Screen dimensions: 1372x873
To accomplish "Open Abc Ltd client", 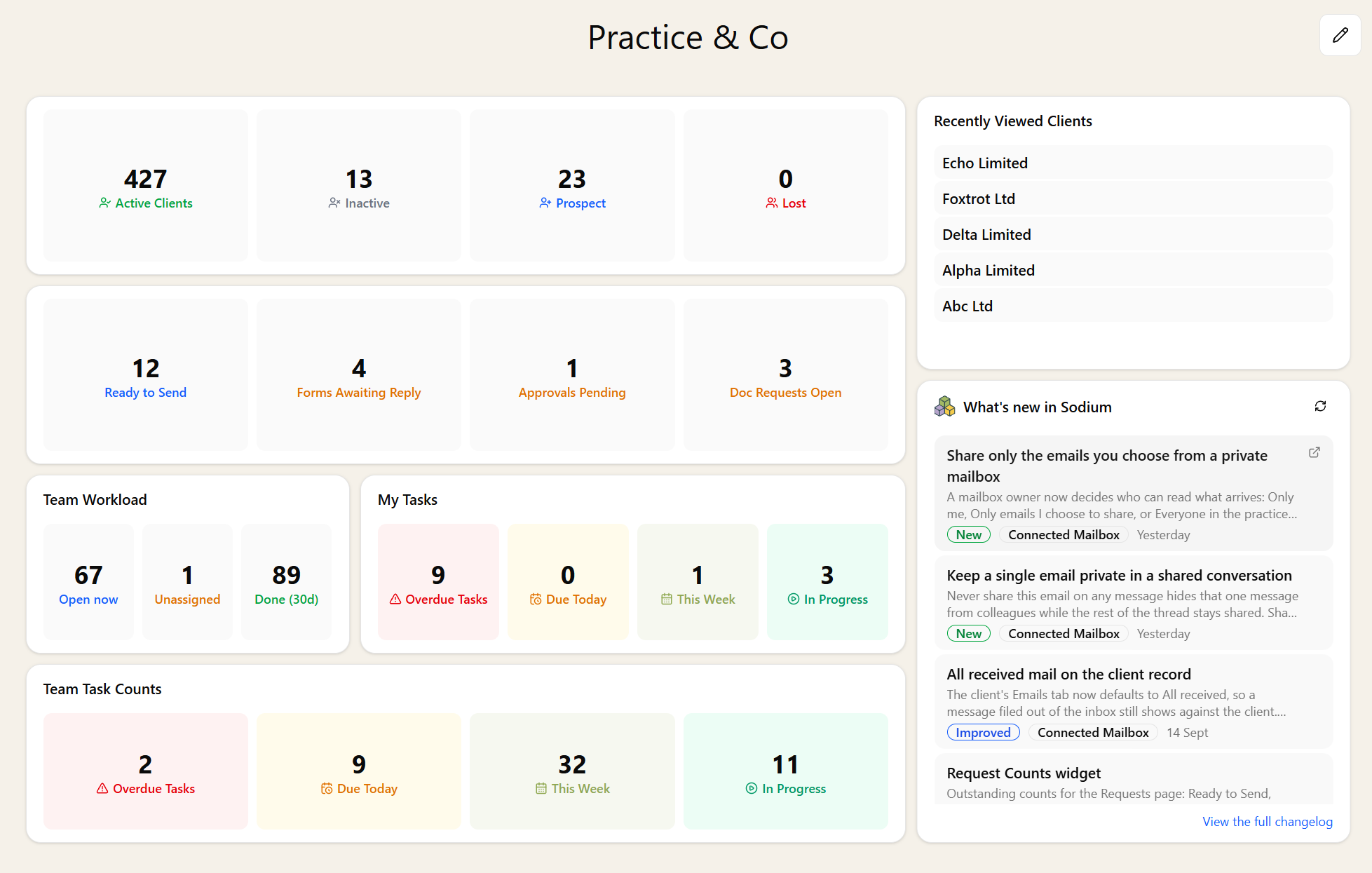I will click(x=1133, y=306).
